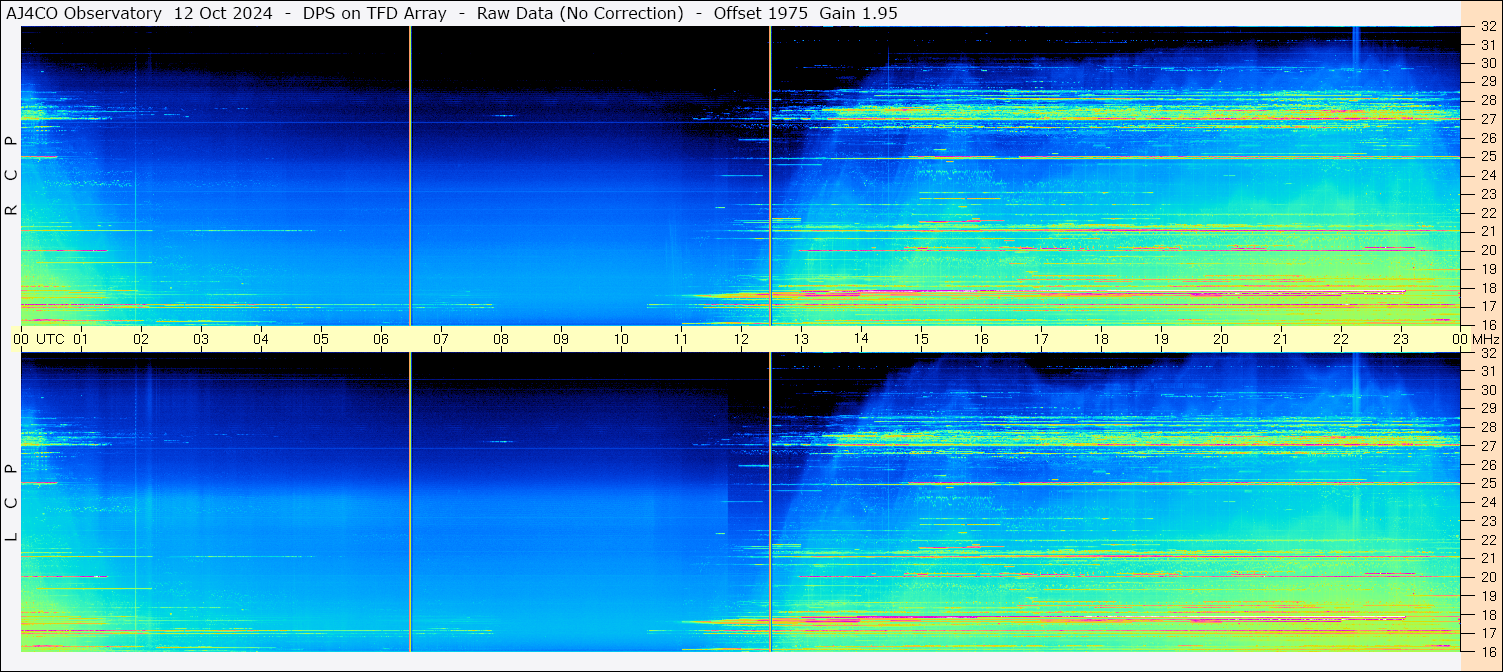The height and width of the screenshot is (672, 1503).
Task: Click the 20 MHz label of lower panel
Action: pos(1487,577)
